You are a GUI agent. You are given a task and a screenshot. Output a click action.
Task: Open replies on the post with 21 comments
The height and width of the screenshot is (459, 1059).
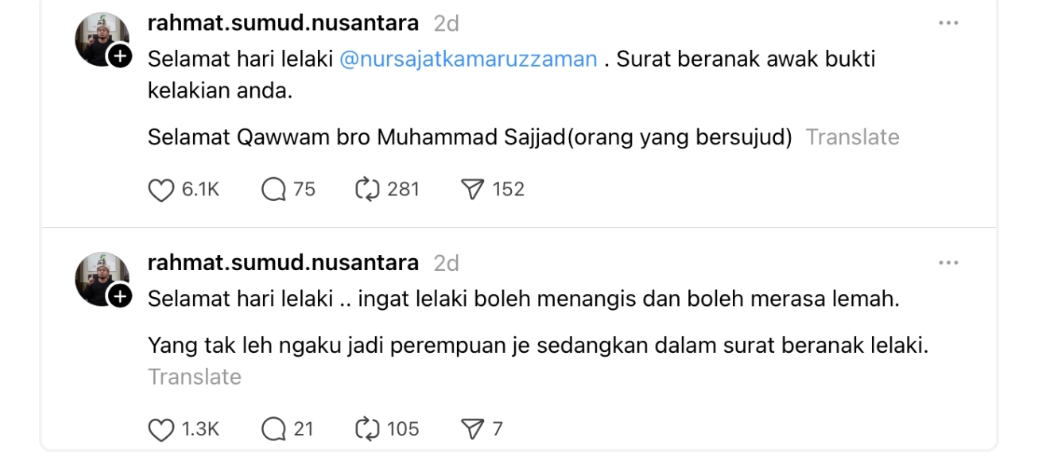coord(274,429)
